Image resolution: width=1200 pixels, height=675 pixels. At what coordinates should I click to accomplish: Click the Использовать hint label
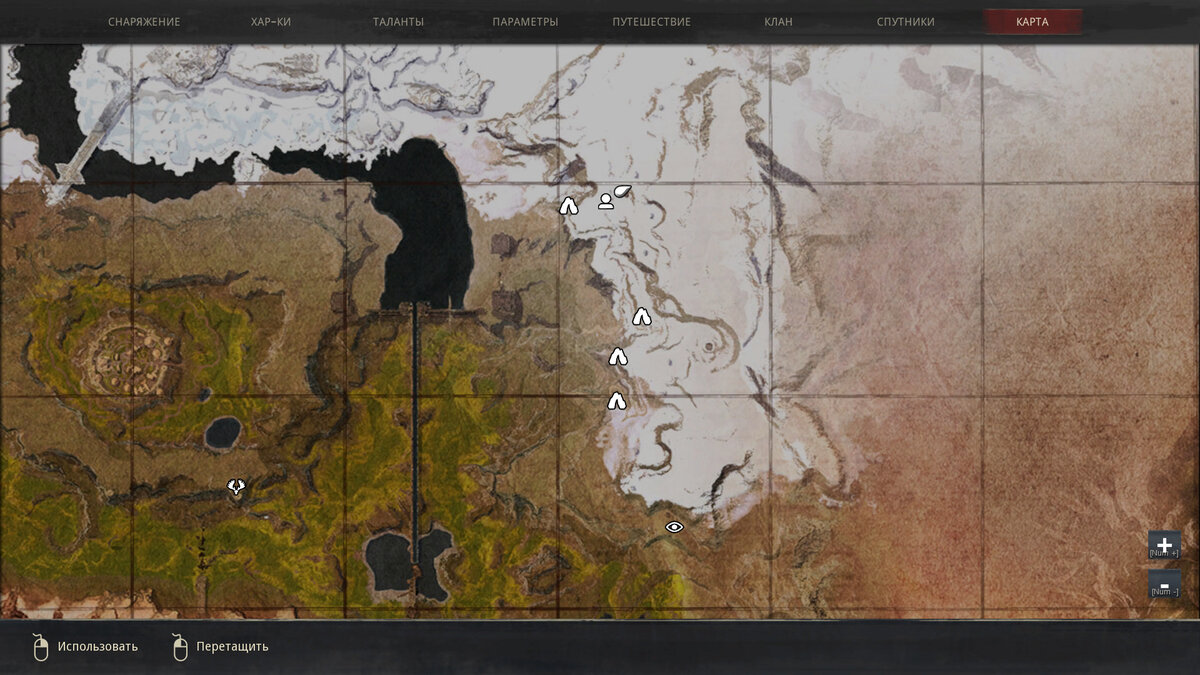point(98,646)
